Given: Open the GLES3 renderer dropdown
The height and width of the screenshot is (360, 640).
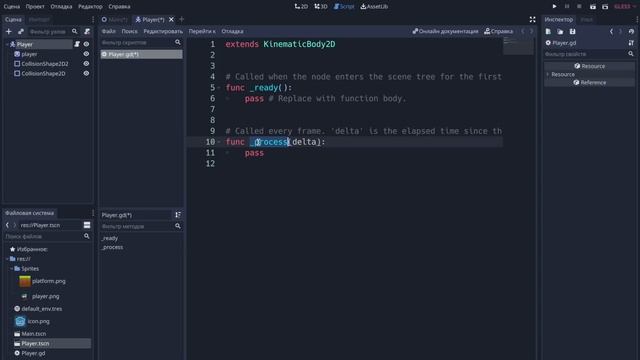Looking at the screenshot, I should pyautogui.click(x=625, y=7).
